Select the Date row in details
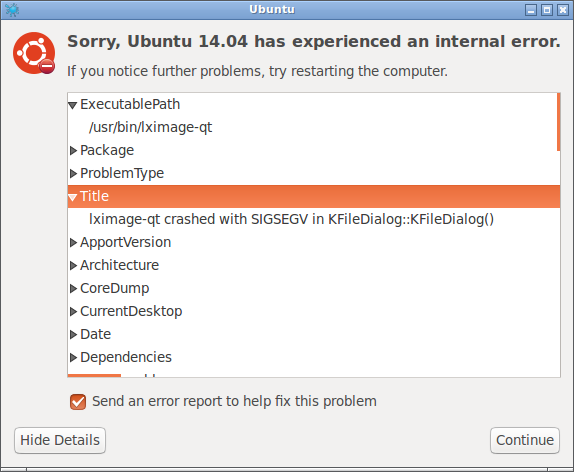The image size is (574, 472). [x=314, y=334]
